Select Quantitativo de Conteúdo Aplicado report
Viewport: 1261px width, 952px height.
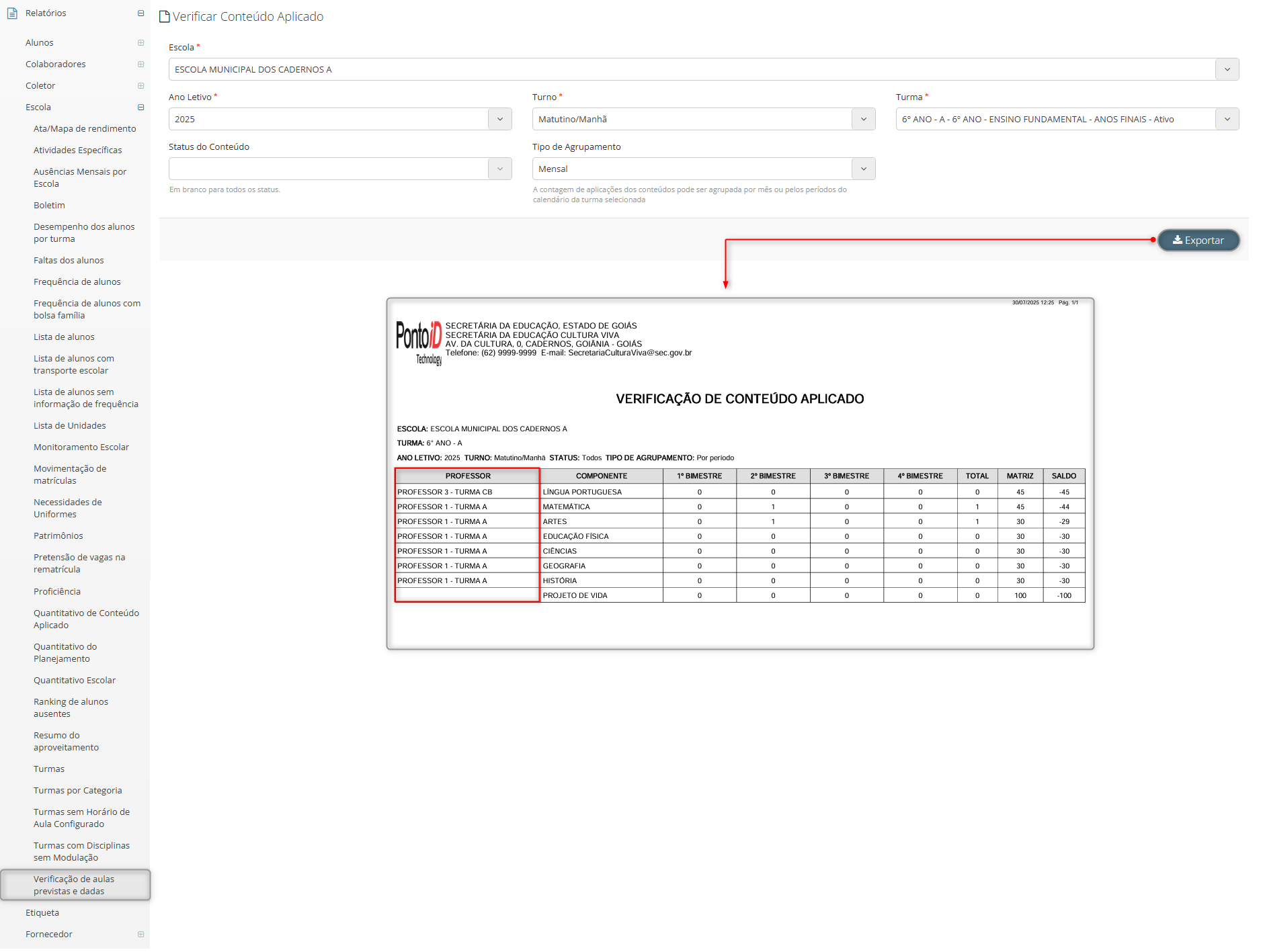(x=86, y=619)
